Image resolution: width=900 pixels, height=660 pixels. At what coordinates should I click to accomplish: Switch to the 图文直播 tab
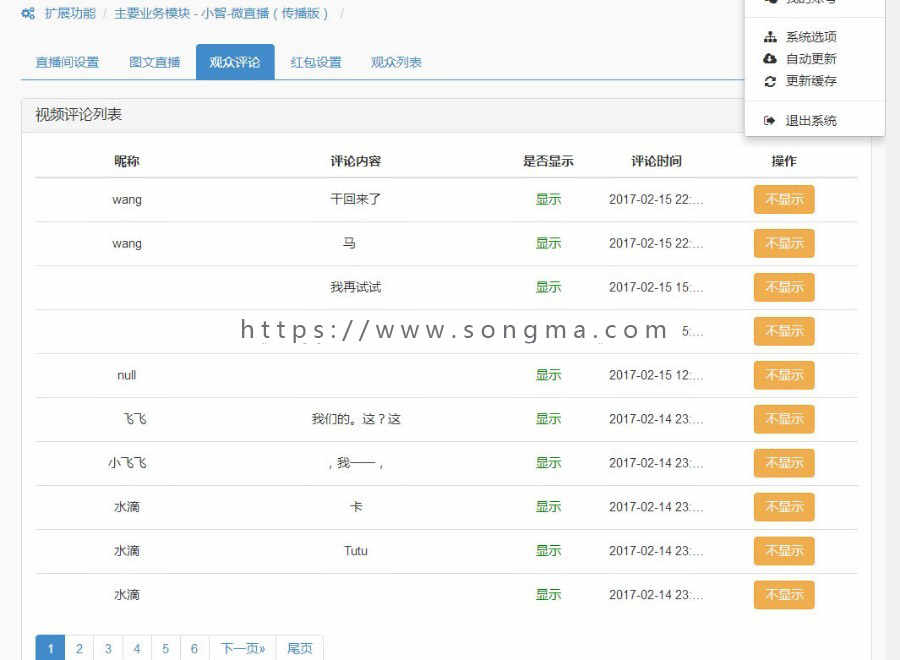pos(154,62)
